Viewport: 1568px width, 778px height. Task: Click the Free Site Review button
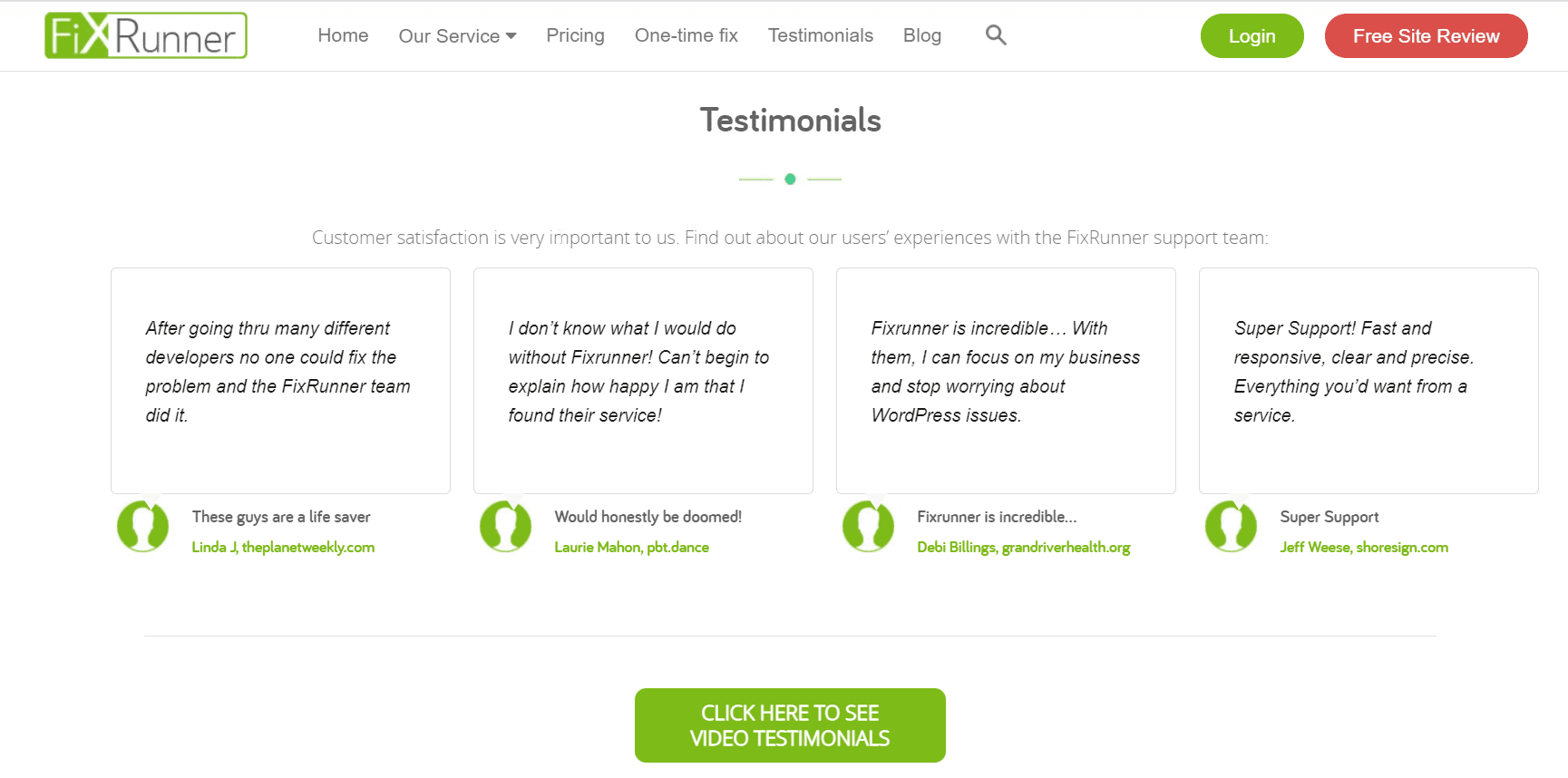[x=1426, y=36]
